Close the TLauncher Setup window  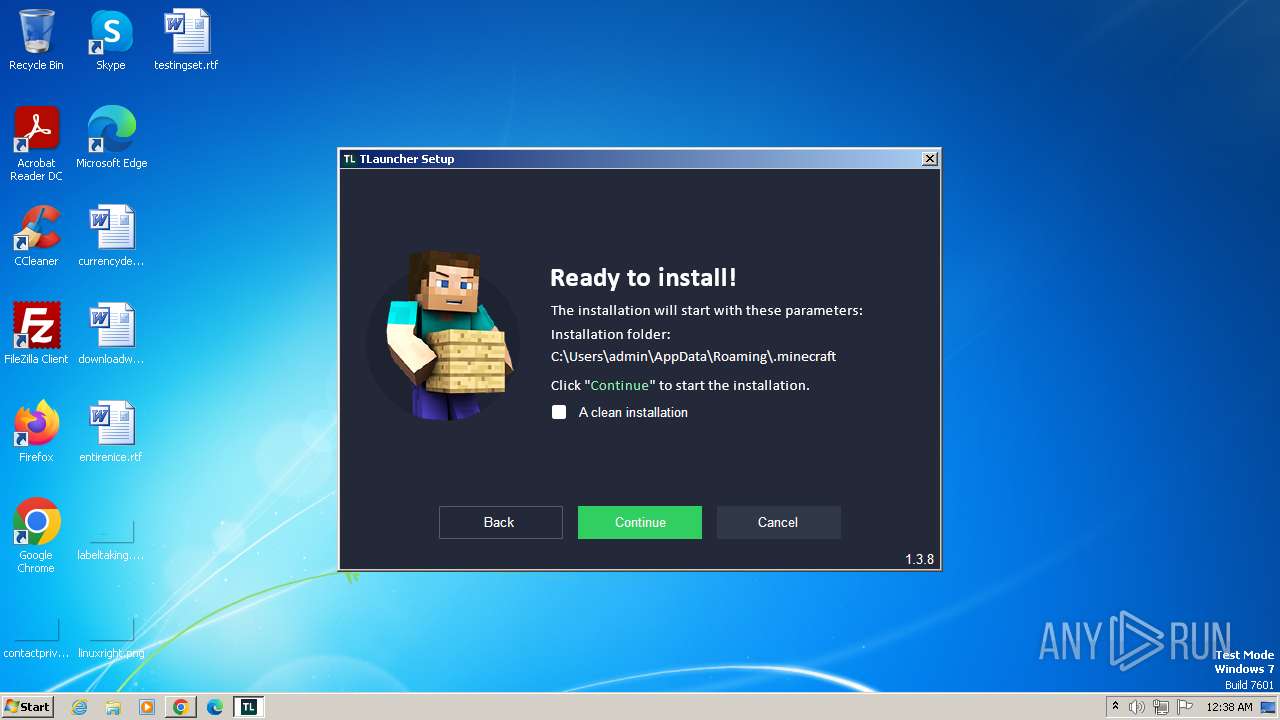[x=930, y=159]
